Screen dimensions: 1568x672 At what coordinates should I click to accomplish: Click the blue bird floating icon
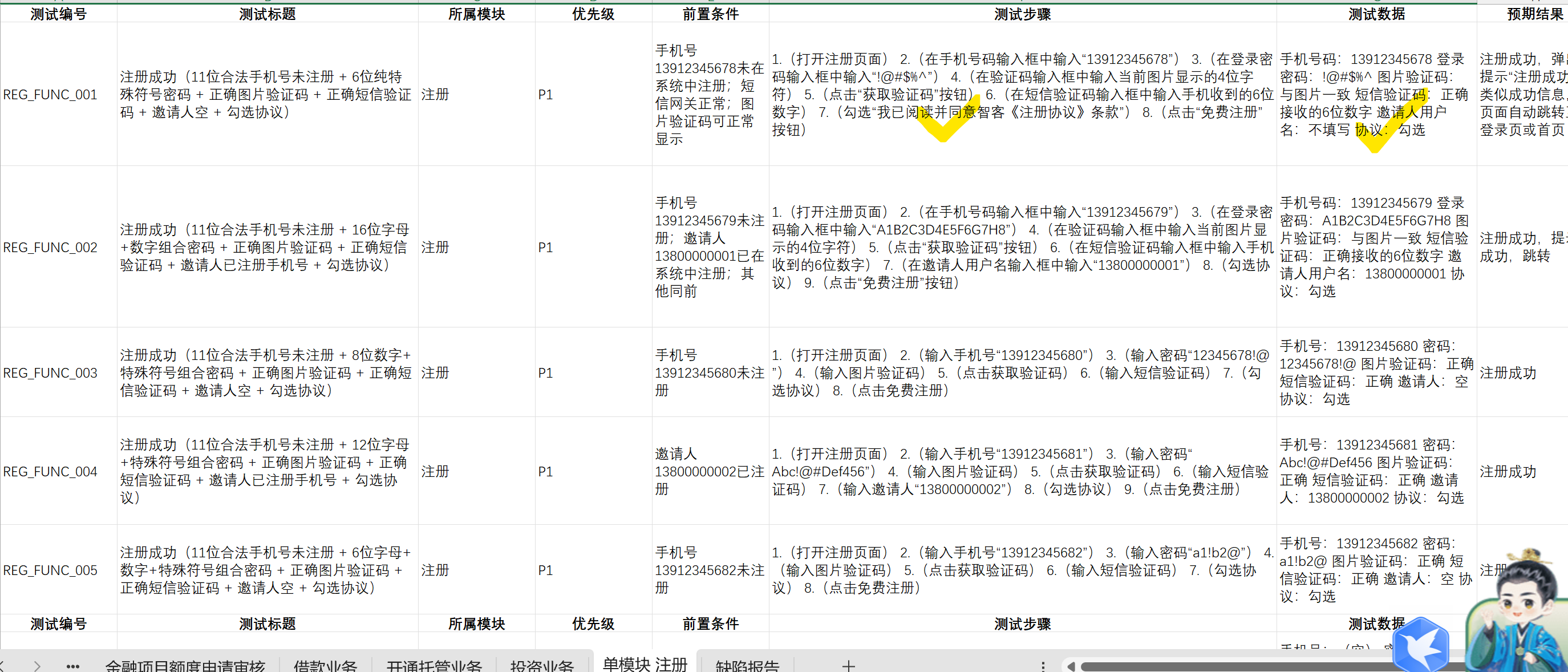[x=1420, y=646]
